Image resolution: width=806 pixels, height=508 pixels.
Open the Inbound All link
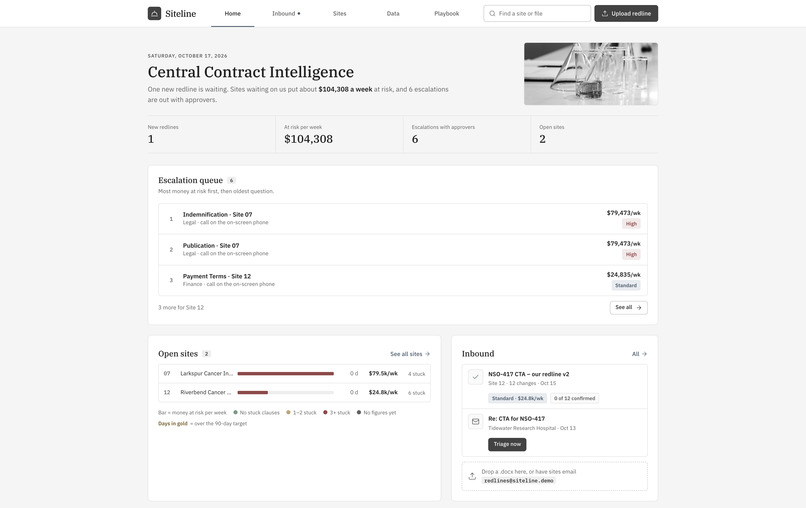639,354
